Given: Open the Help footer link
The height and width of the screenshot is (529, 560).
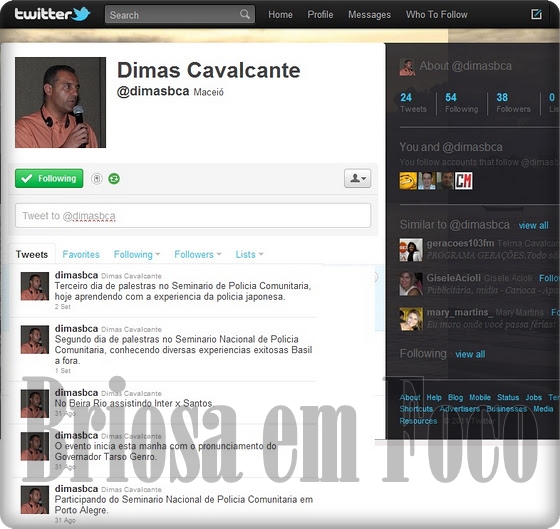Looking at the screenshot, I should pos(434,397).
